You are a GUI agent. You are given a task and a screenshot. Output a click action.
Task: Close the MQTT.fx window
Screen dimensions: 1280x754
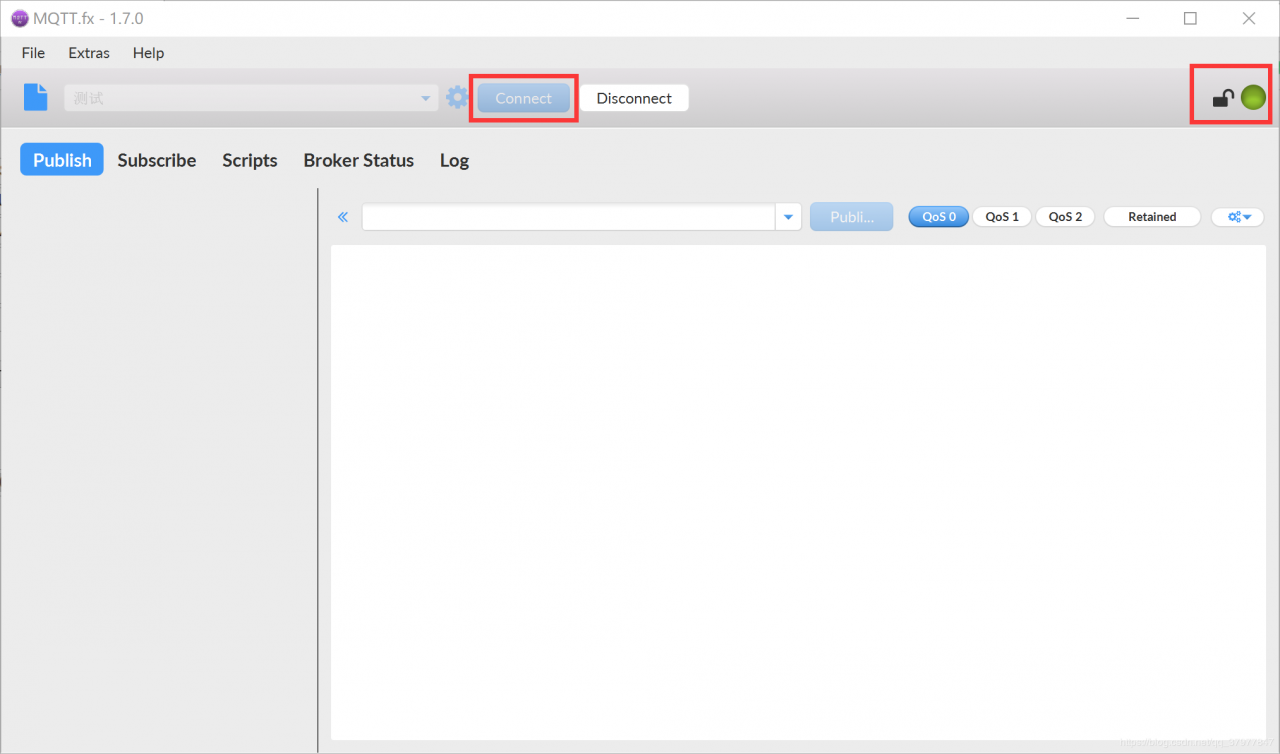1249,18
